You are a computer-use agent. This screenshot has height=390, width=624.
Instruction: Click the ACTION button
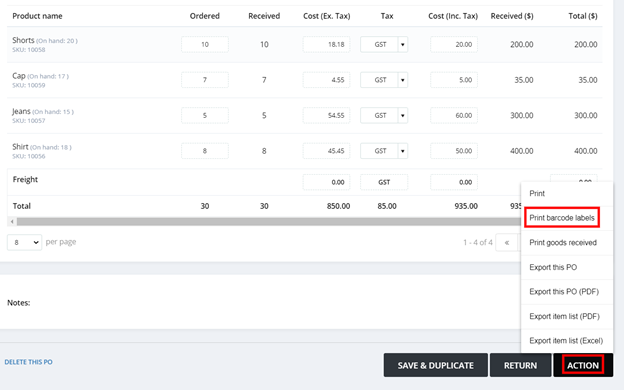click(x=583, y=365)
